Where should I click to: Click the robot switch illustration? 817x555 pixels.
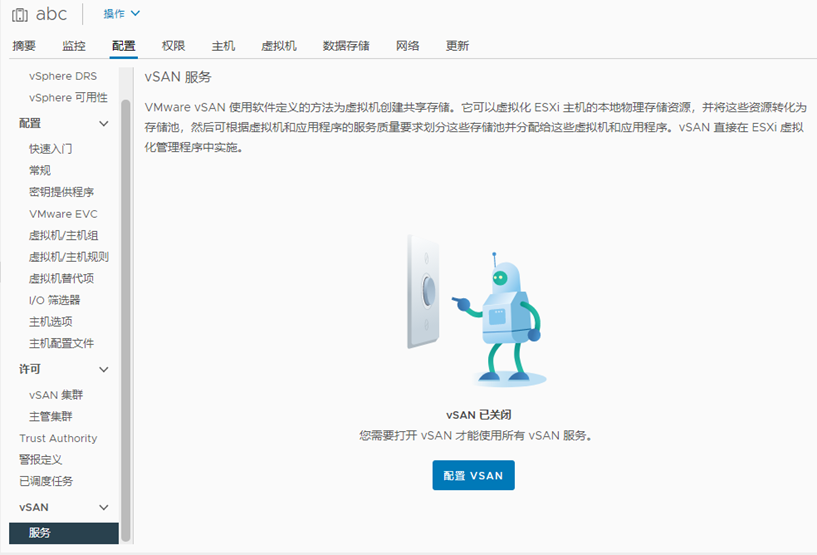click(477, 311)
